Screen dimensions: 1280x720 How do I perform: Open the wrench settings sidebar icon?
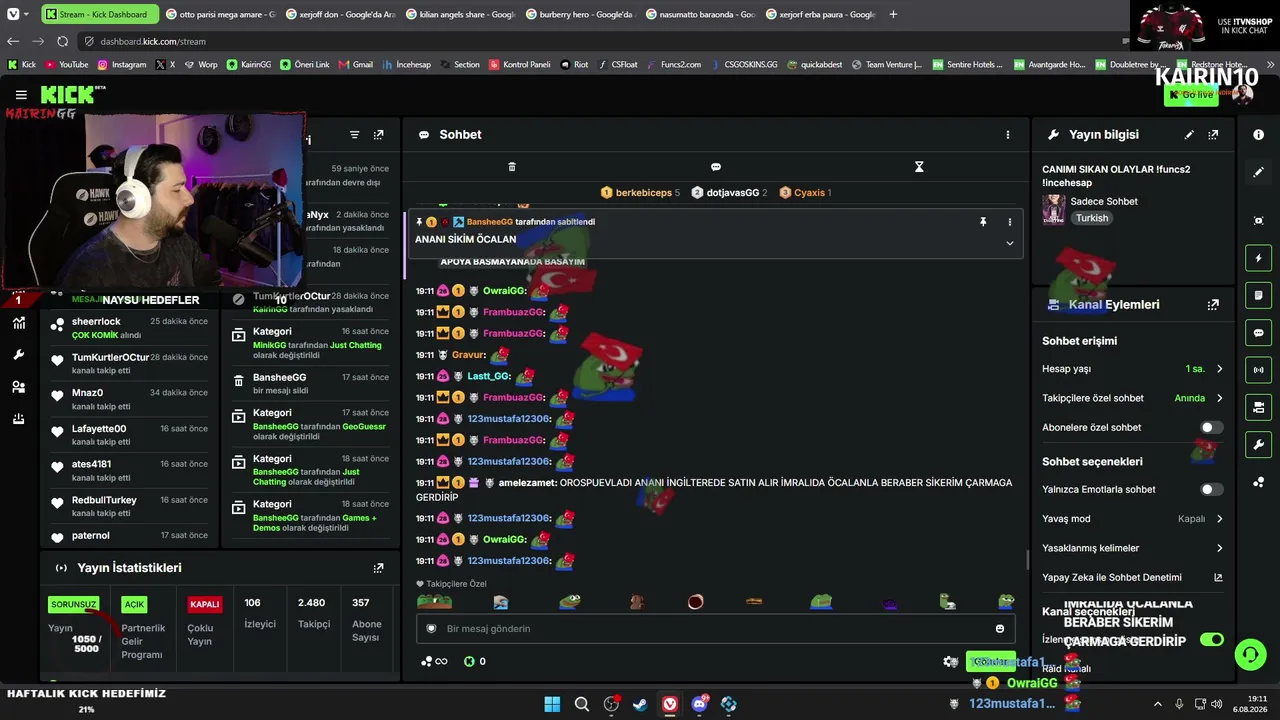click(x=18, y=355)
